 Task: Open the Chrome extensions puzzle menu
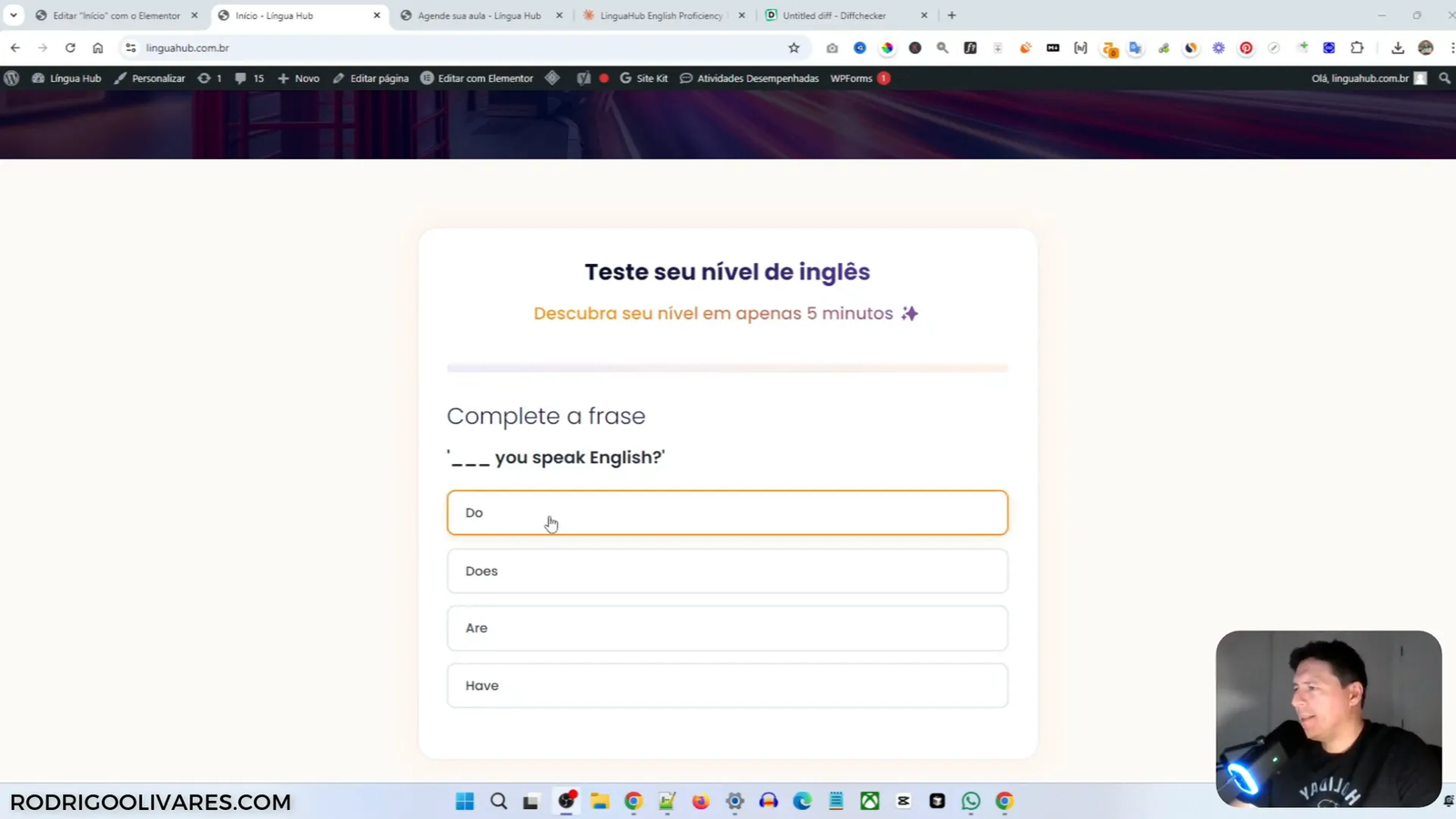(x=1357, y=47)
